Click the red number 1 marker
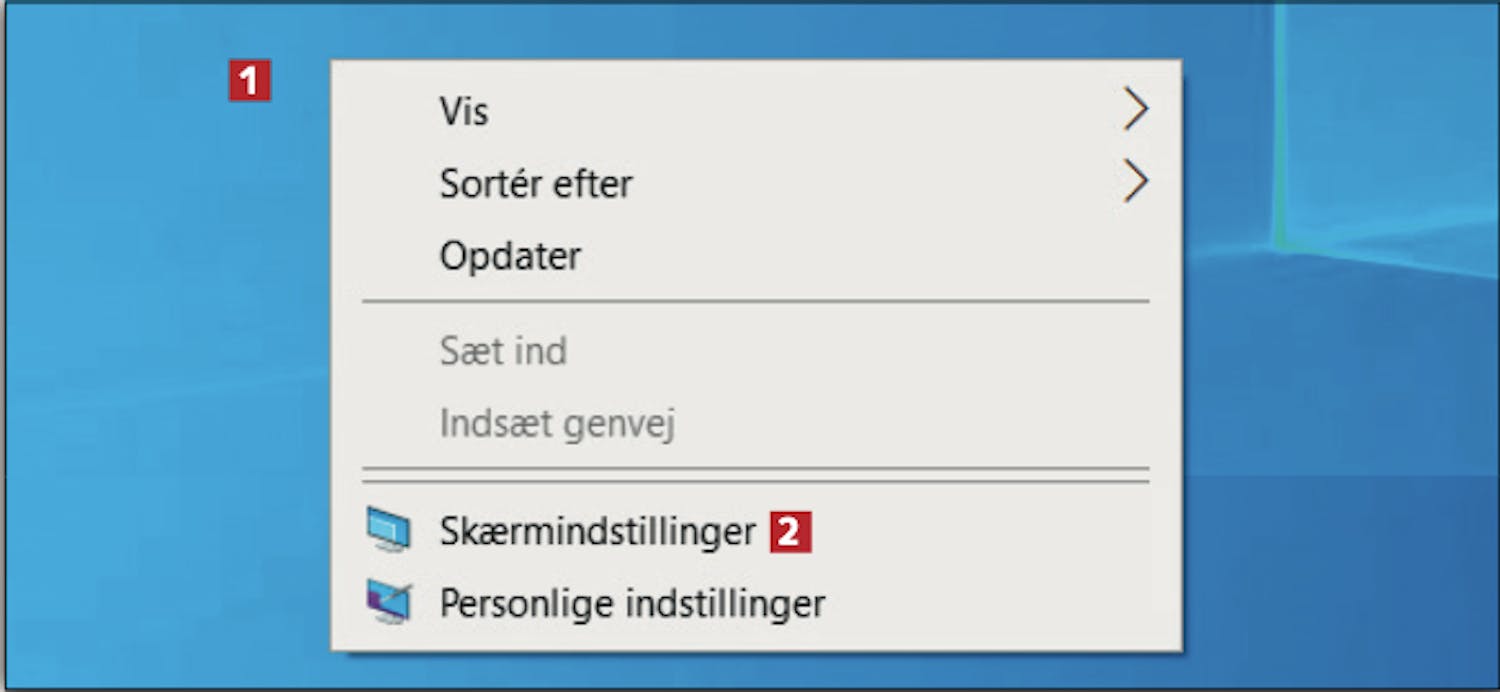Screen dimensions: 1500x692 [249, 81]
